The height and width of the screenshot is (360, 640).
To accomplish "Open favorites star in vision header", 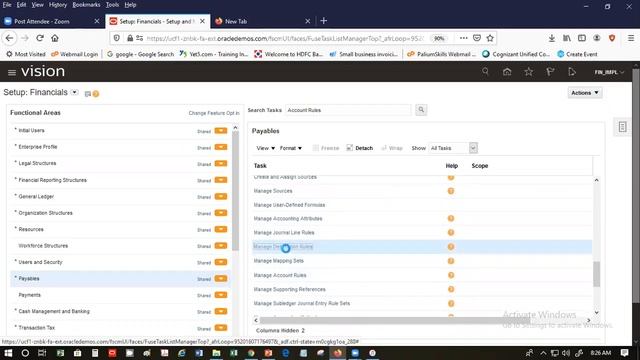I will (x=529, y=72).
